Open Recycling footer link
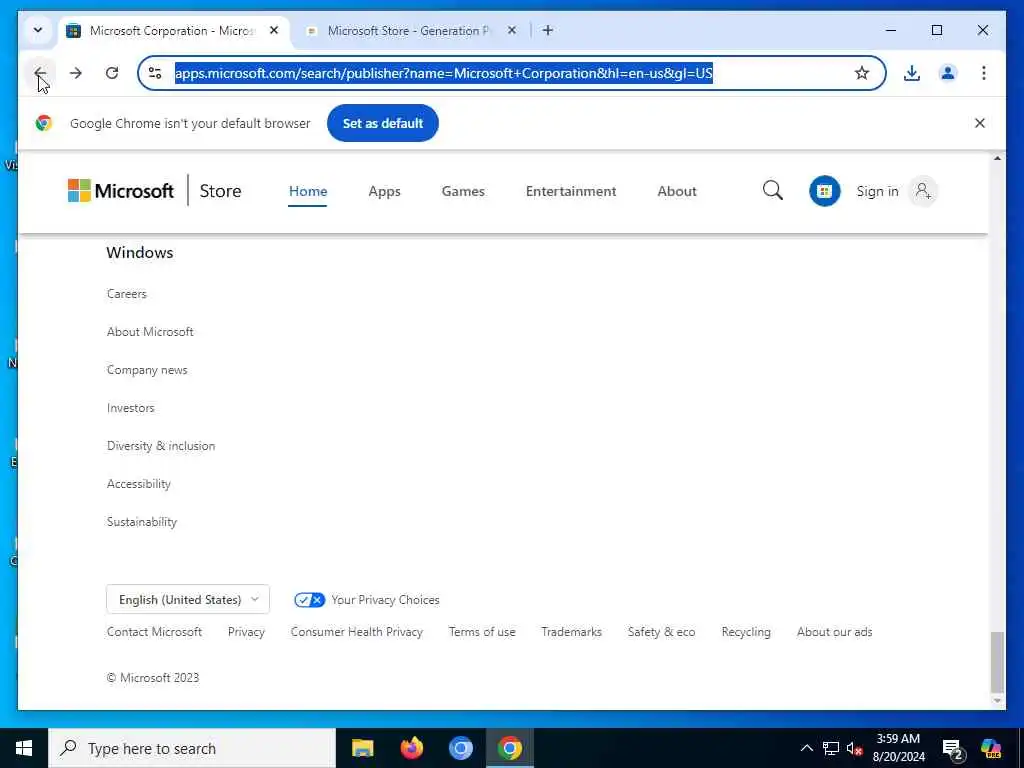Viewport: 1024px width, 768px height. pos(746,632)
